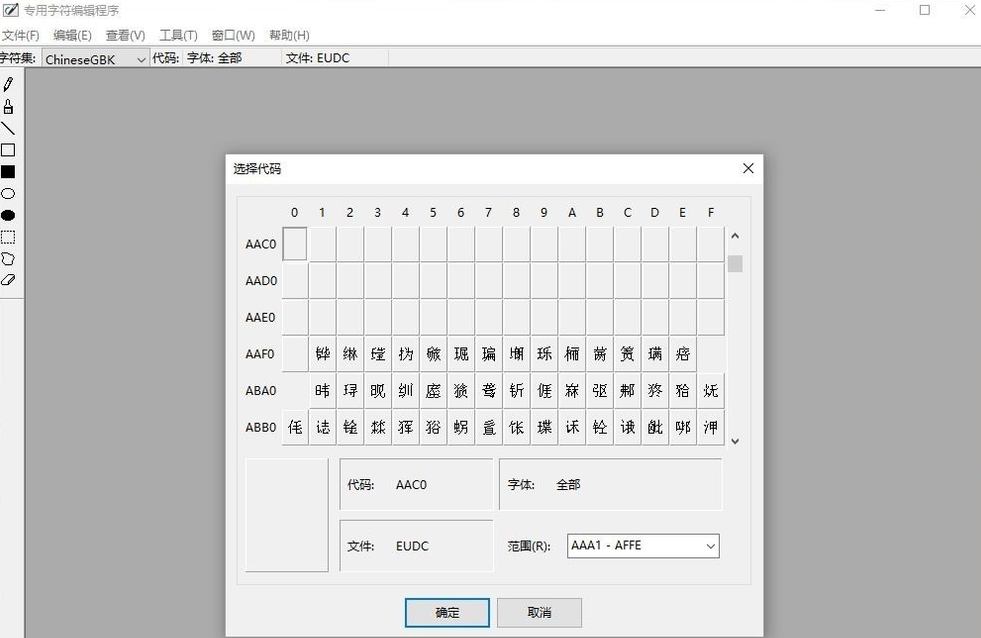Open the 帮助 menu
981x638 pixels.
click(289, 35)
